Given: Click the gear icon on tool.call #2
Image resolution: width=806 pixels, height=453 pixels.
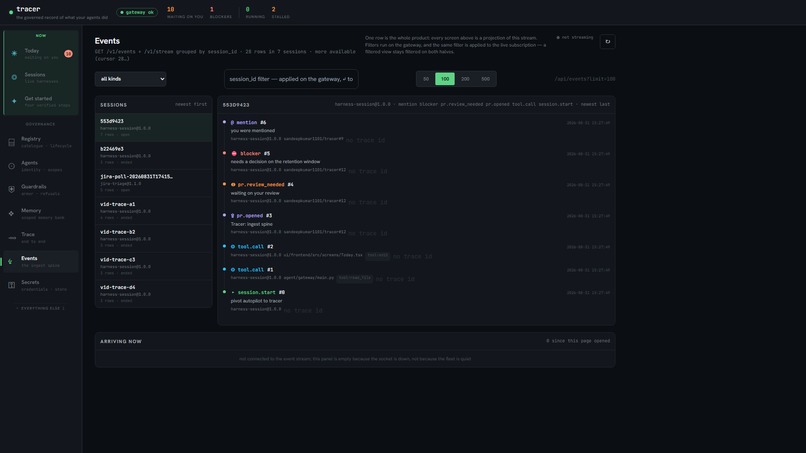Looking at the screenshot, I should pos(233,247).
